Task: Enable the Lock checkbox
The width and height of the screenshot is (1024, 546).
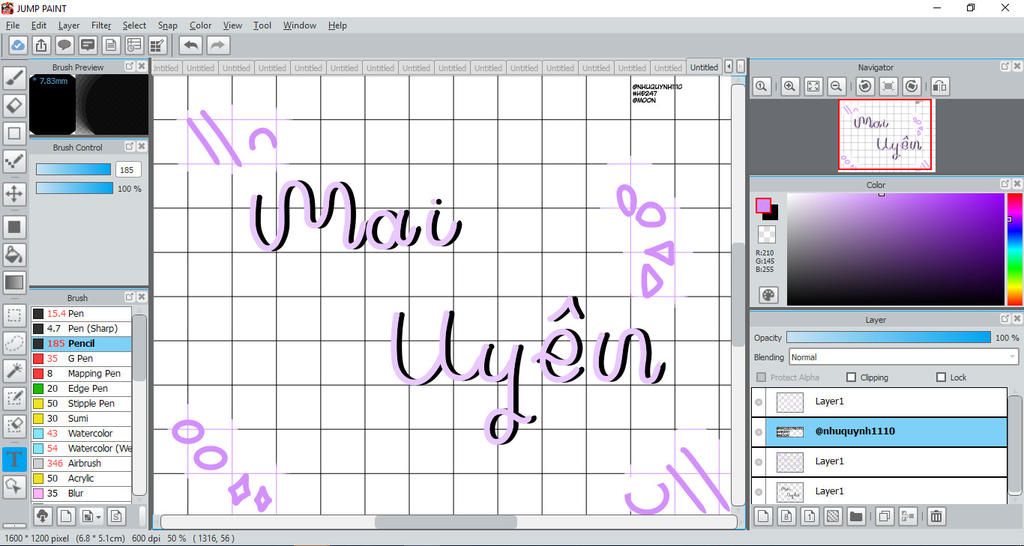Action: (940, 377)
